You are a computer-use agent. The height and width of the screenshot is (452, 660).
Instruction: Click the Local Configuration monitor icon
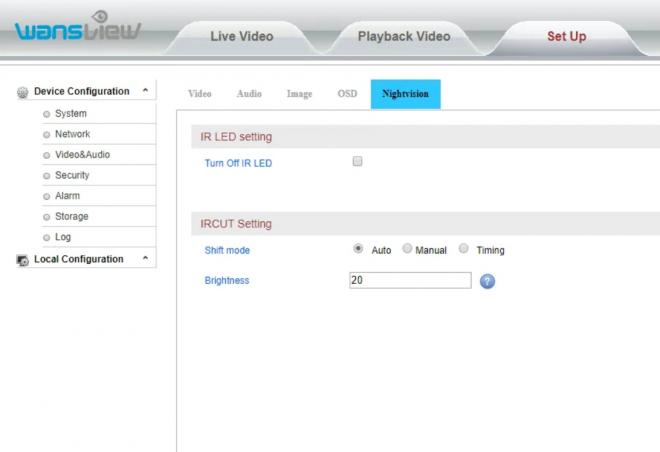coord(22,260)
